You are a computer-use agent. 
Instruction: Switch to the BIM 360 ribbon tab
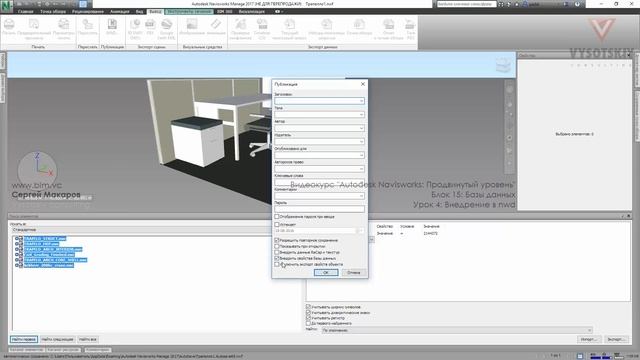(224, 11)
